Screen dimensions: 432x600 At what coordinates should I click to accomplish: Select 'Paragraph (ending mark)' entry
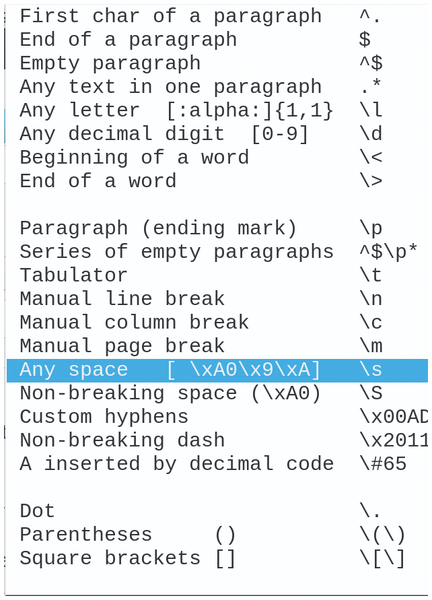pos(217,229)
